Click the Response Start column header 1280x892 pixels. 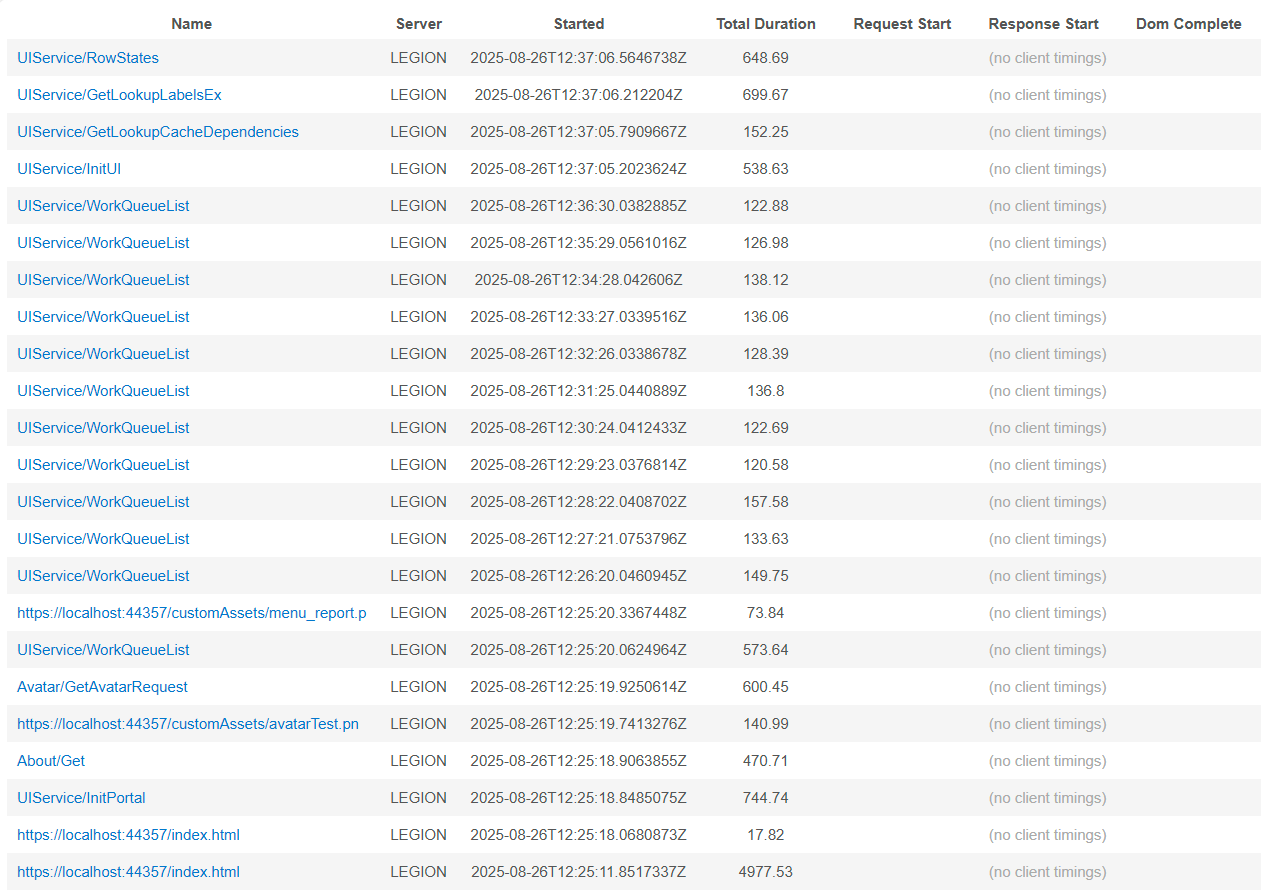point(1043,24)
